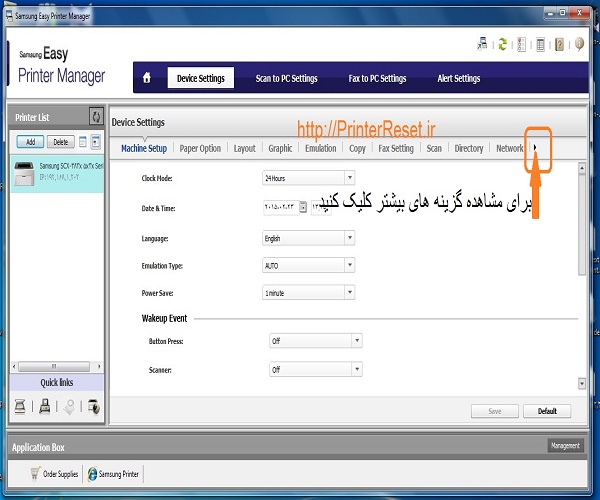The image size is (600, 500).
Task: Click the Delete printer button
Action: point(61,142)
